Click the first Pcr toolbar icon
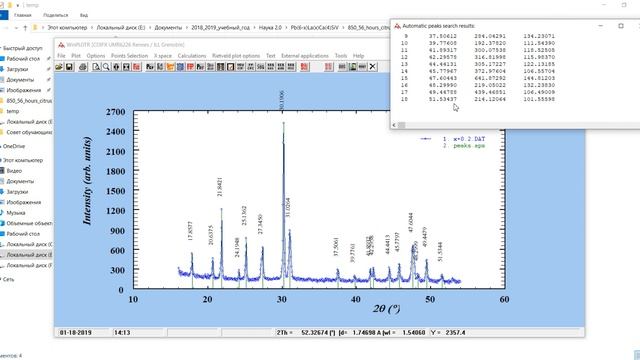The height and width of the screenshot is (360, 640). tap(150, 67)
